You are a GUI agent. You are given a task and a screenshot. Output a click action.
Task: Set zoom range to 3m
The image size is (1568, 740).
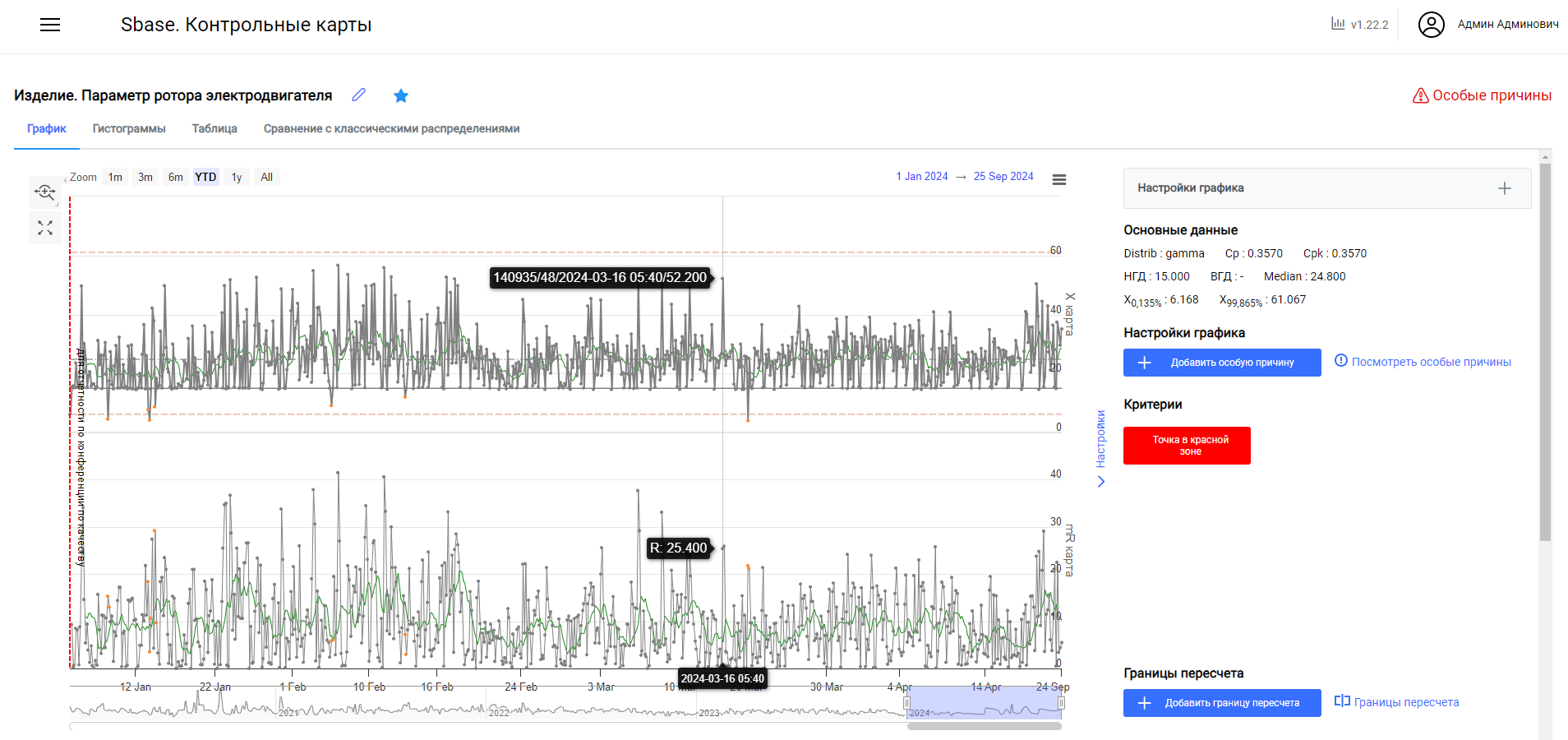pyautogui.click(x=145, y=177)
